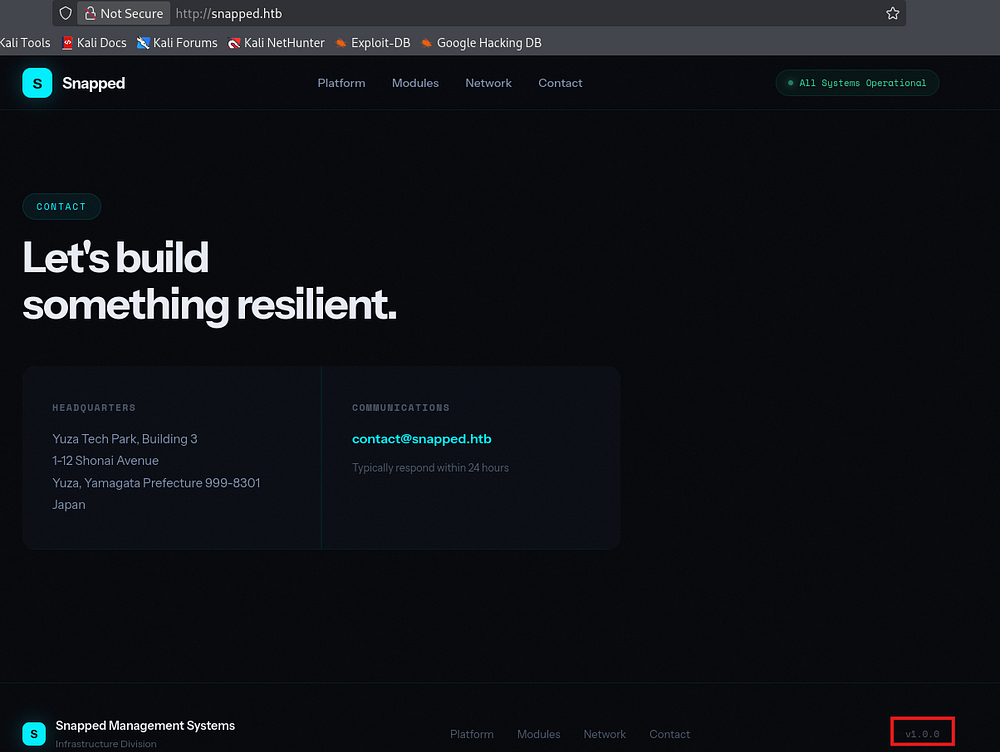Click the shield tracking protection icon

tap(66, 14)
